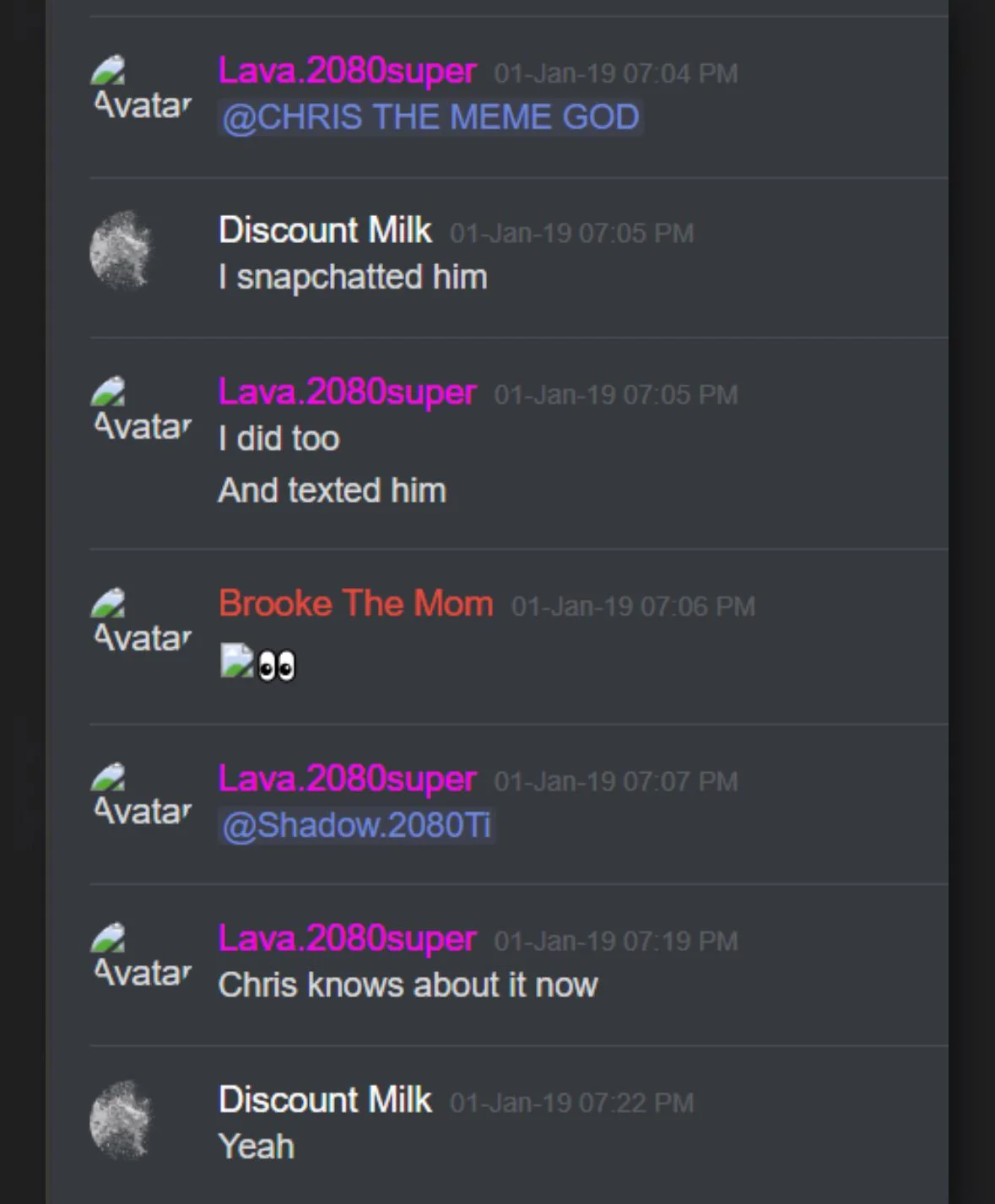Viewport: 995px width, 1204px height.
Task: Open Discount Milk's avatar on the 'Yeah' message
Action: [x=121, y=1120]
